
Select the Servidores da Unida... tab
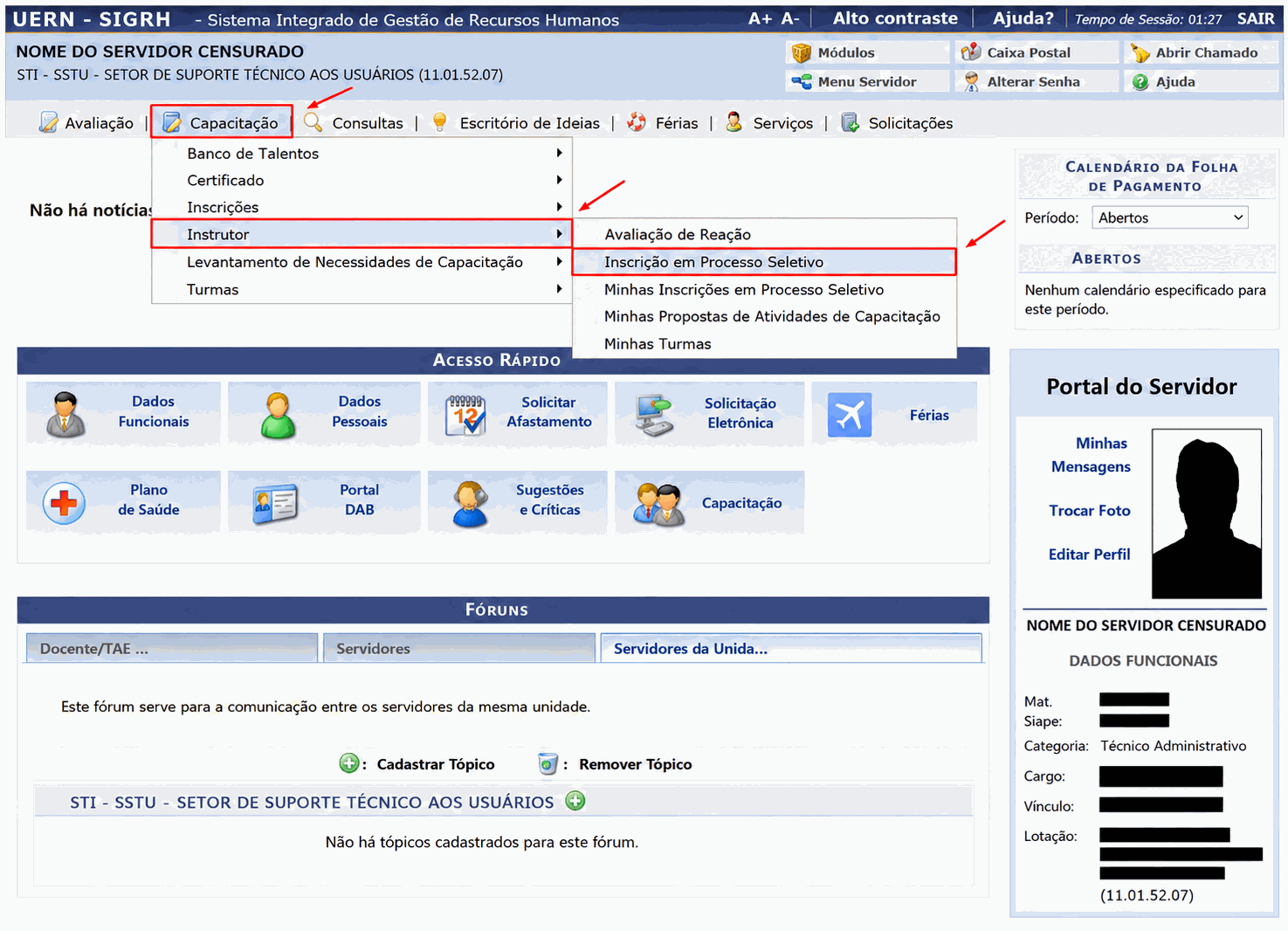791,648
